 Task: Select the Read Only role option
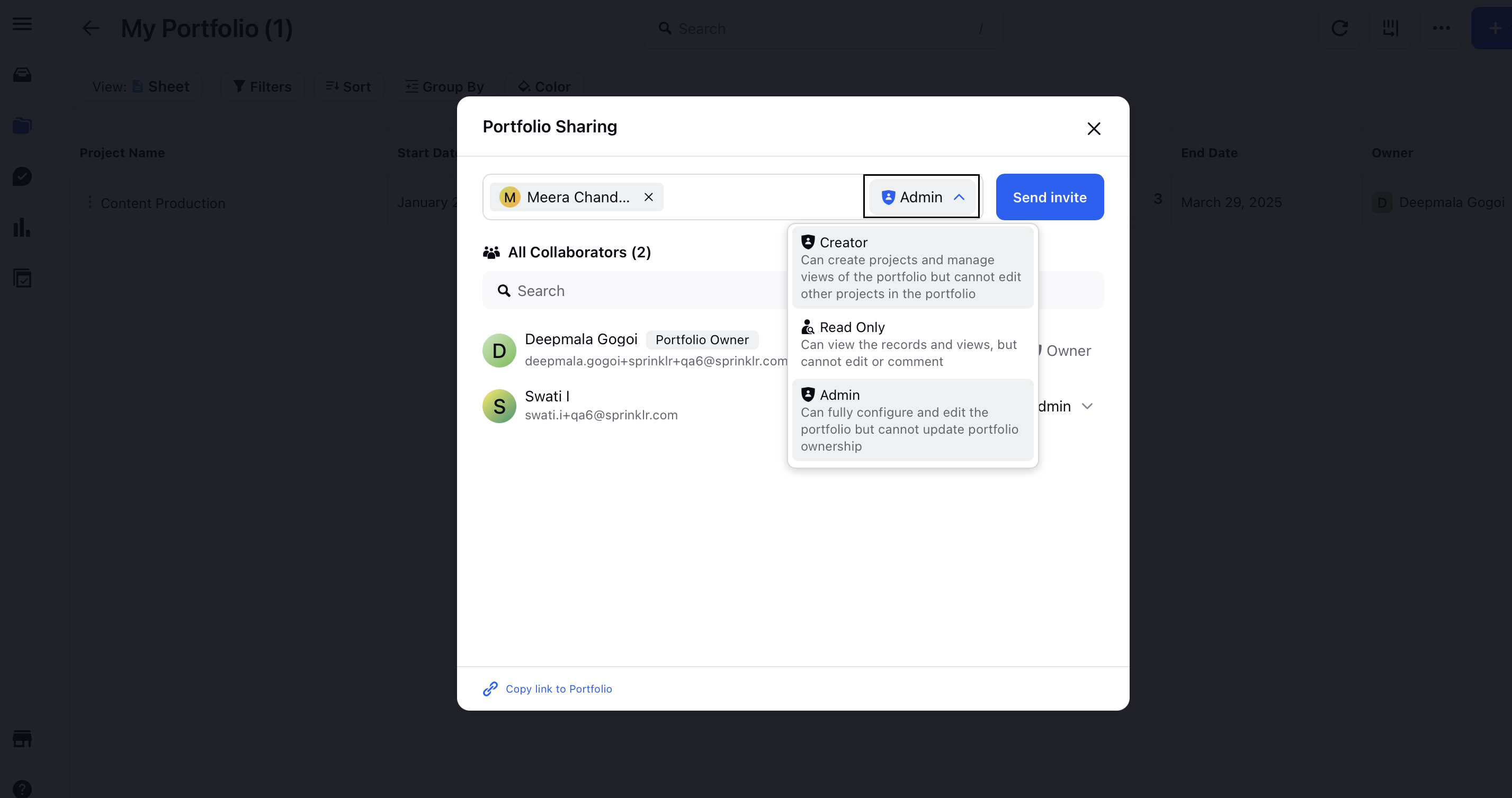click(x=912, y=344)
